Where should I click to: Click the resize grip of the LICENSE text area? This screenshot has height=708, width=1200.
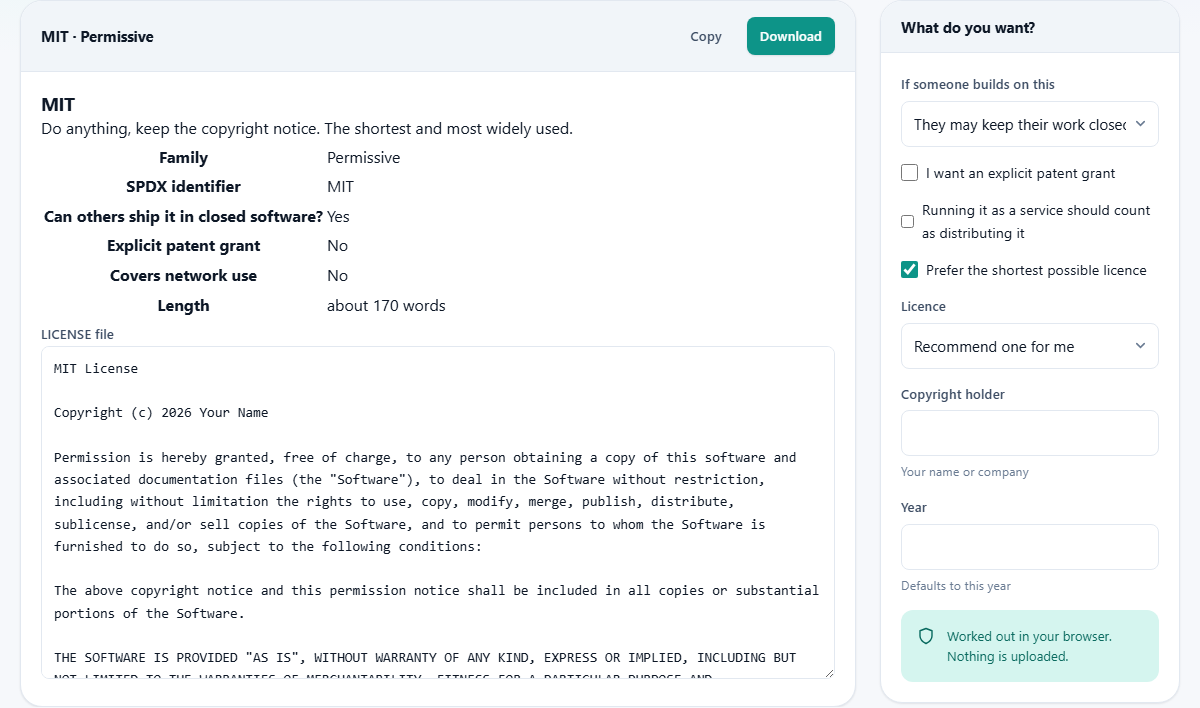(828, 672)
